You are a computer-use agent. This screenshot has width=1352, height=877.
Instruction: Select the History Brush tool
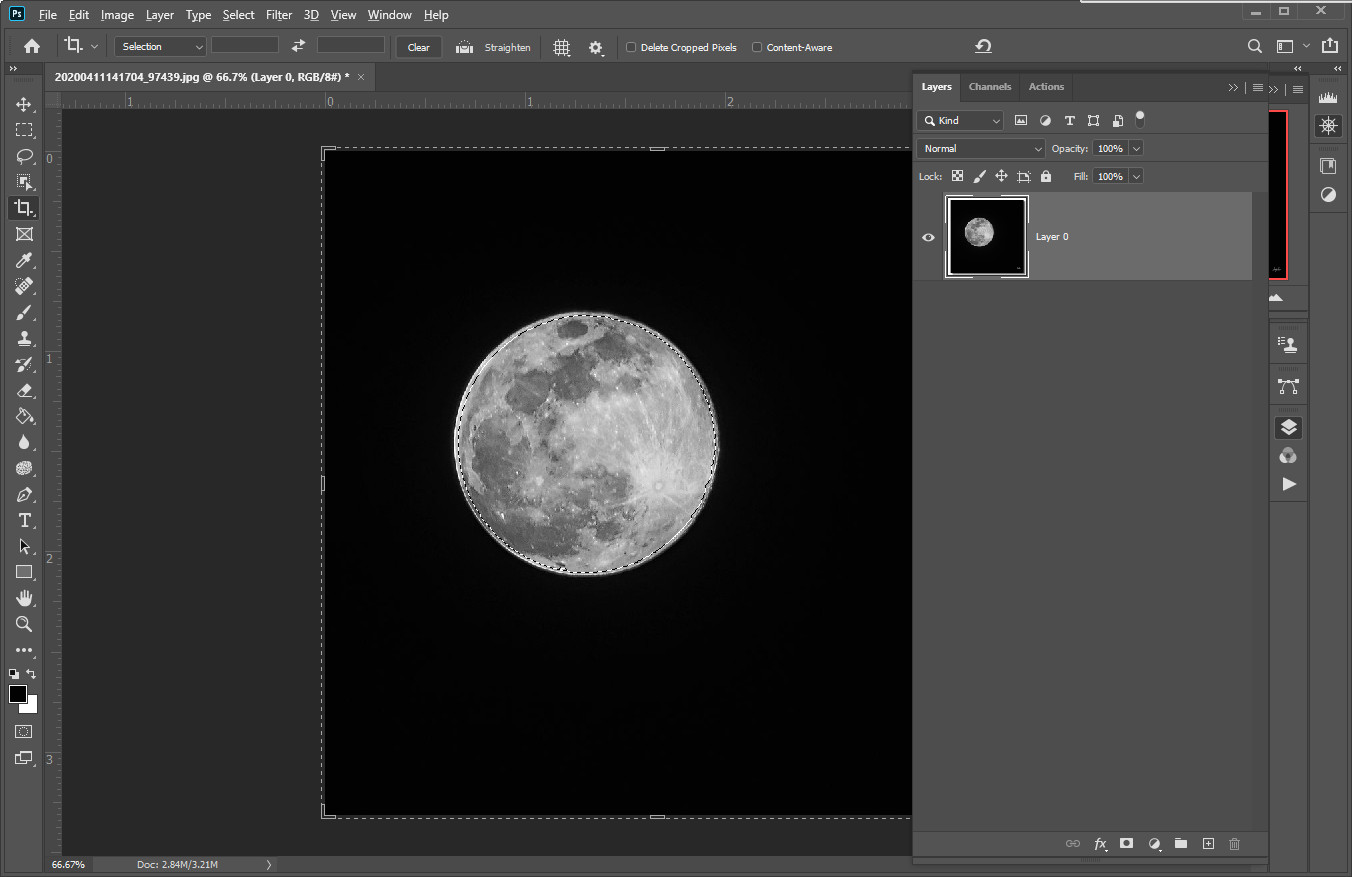tap(24, 364)
